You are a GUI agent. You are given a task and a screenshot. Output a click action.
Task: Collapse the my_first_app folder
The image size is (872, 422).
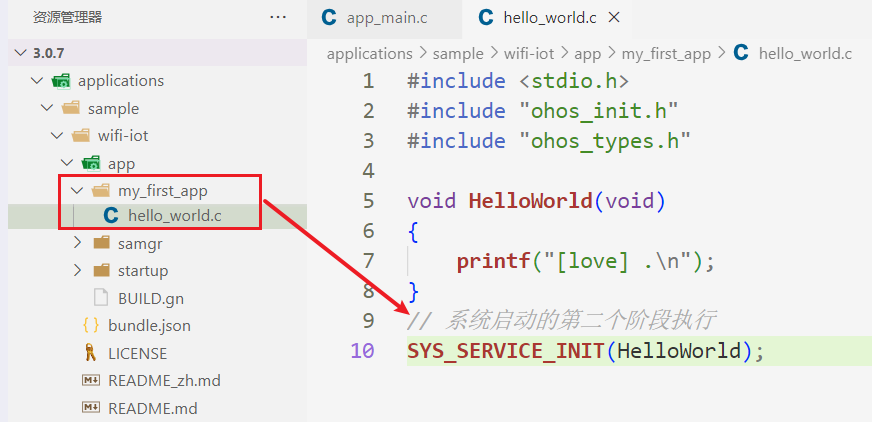(77, 190)
